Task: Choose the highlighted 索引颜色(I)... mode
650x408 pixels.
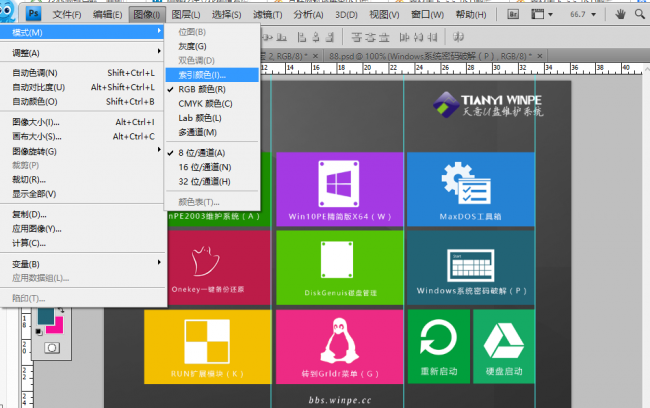Action: pyautogui.click(x=212, y=75)
